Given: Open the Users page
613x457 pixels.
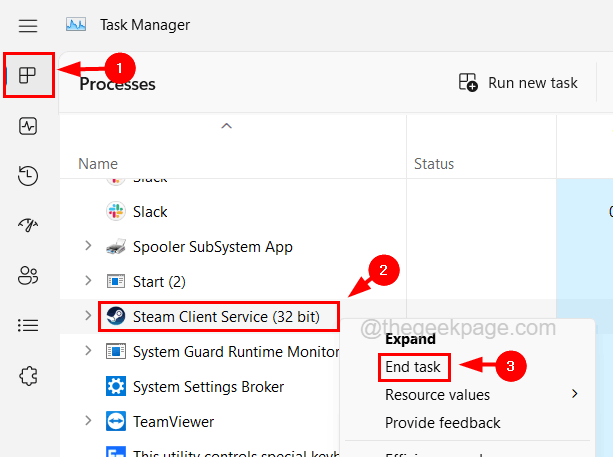Looking at the screenshot, I should [28, 276].
